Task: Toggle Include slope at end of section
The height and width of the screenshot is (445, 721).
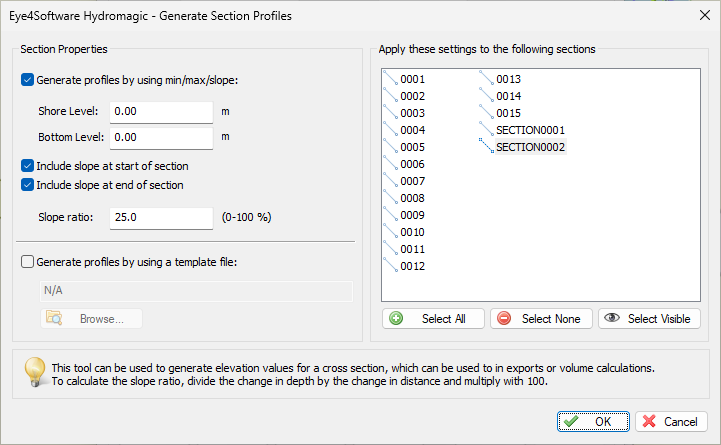Action: click(x=27, y=185)
